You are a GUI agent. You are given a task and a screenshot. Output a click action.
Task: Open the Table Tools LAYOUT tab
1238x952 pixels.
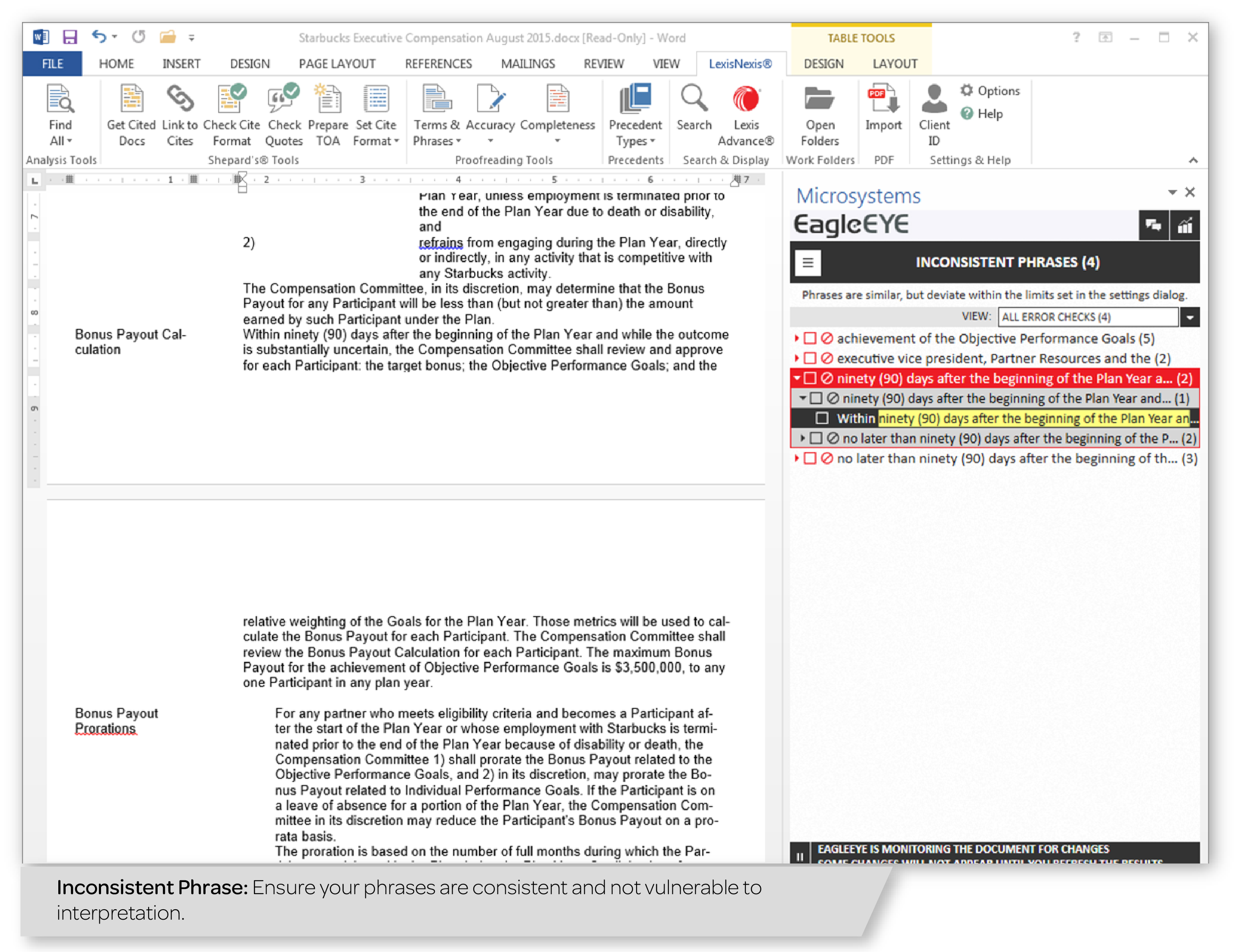point(895,63)
